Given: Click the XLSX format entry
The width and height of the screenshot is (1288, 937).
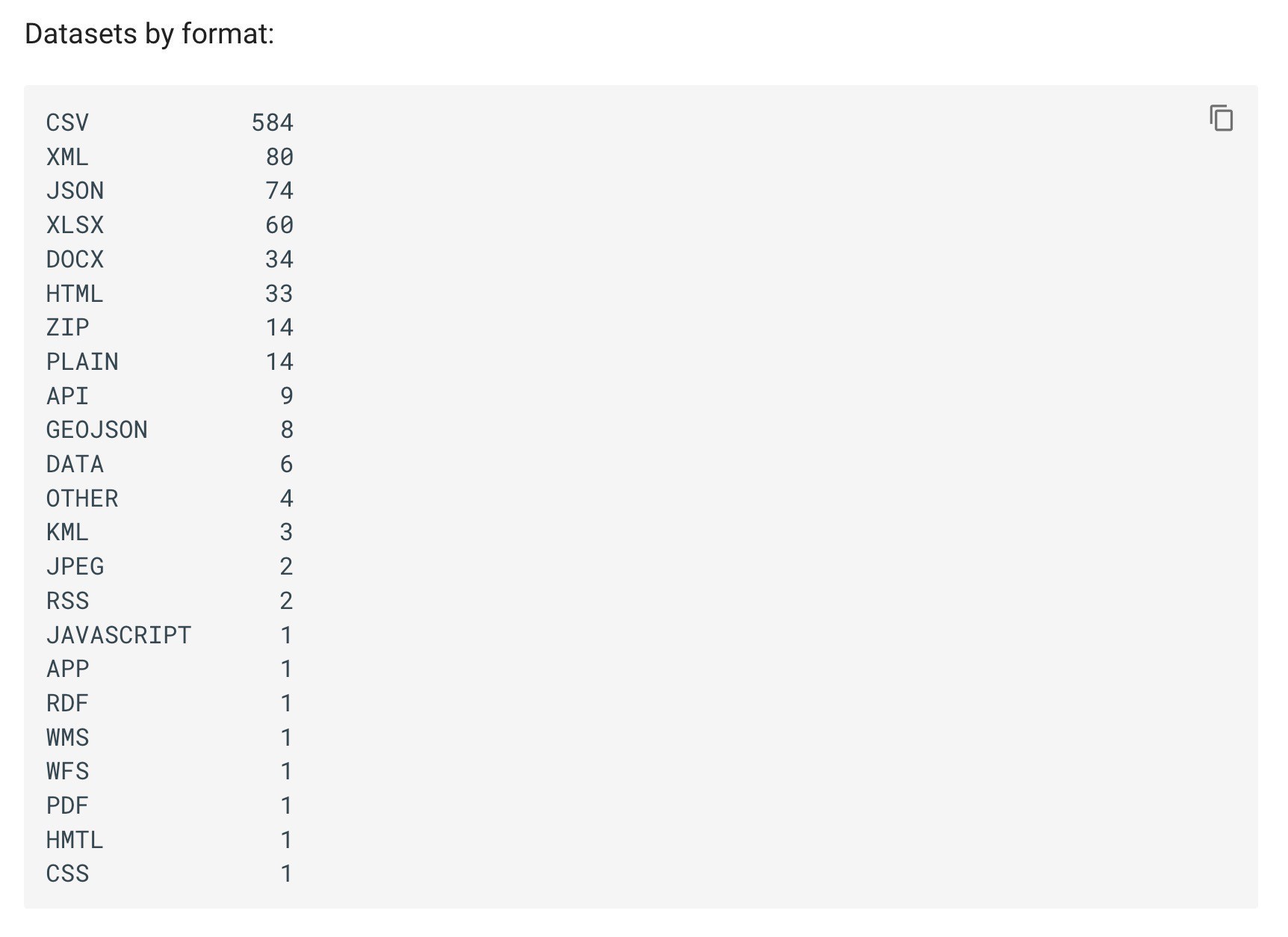Looking at the screenshot, I should point(75,225).
